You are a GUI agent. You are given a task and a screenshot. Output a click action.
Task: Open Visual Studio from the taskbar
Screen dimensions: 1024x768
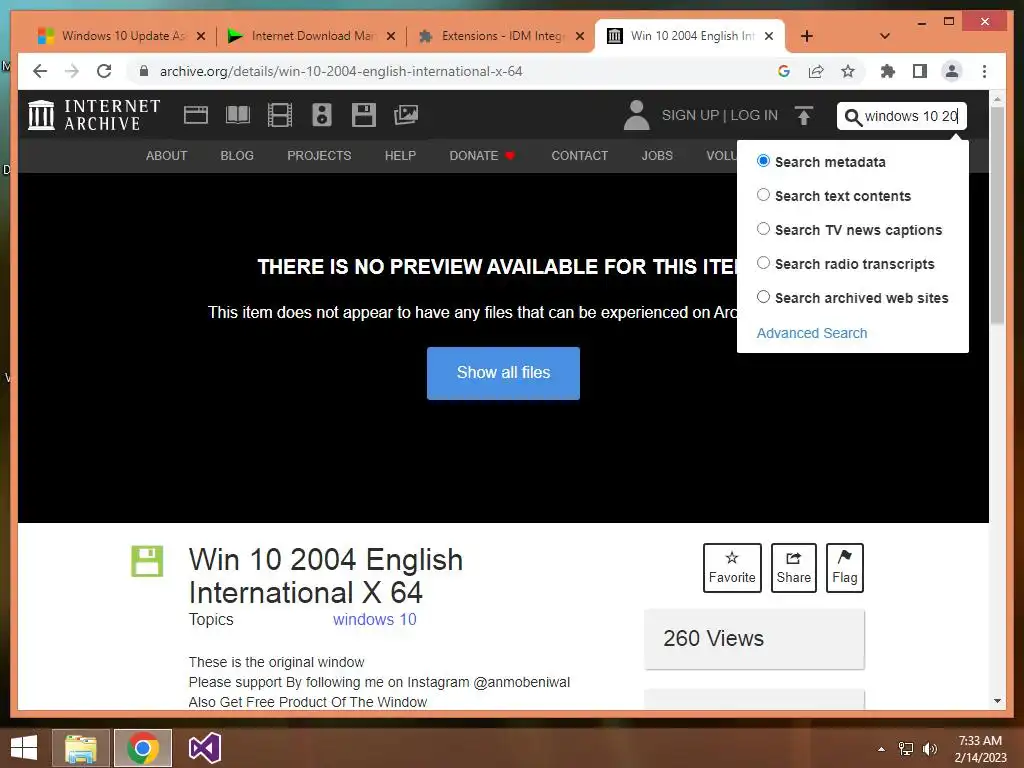point(204,748)
